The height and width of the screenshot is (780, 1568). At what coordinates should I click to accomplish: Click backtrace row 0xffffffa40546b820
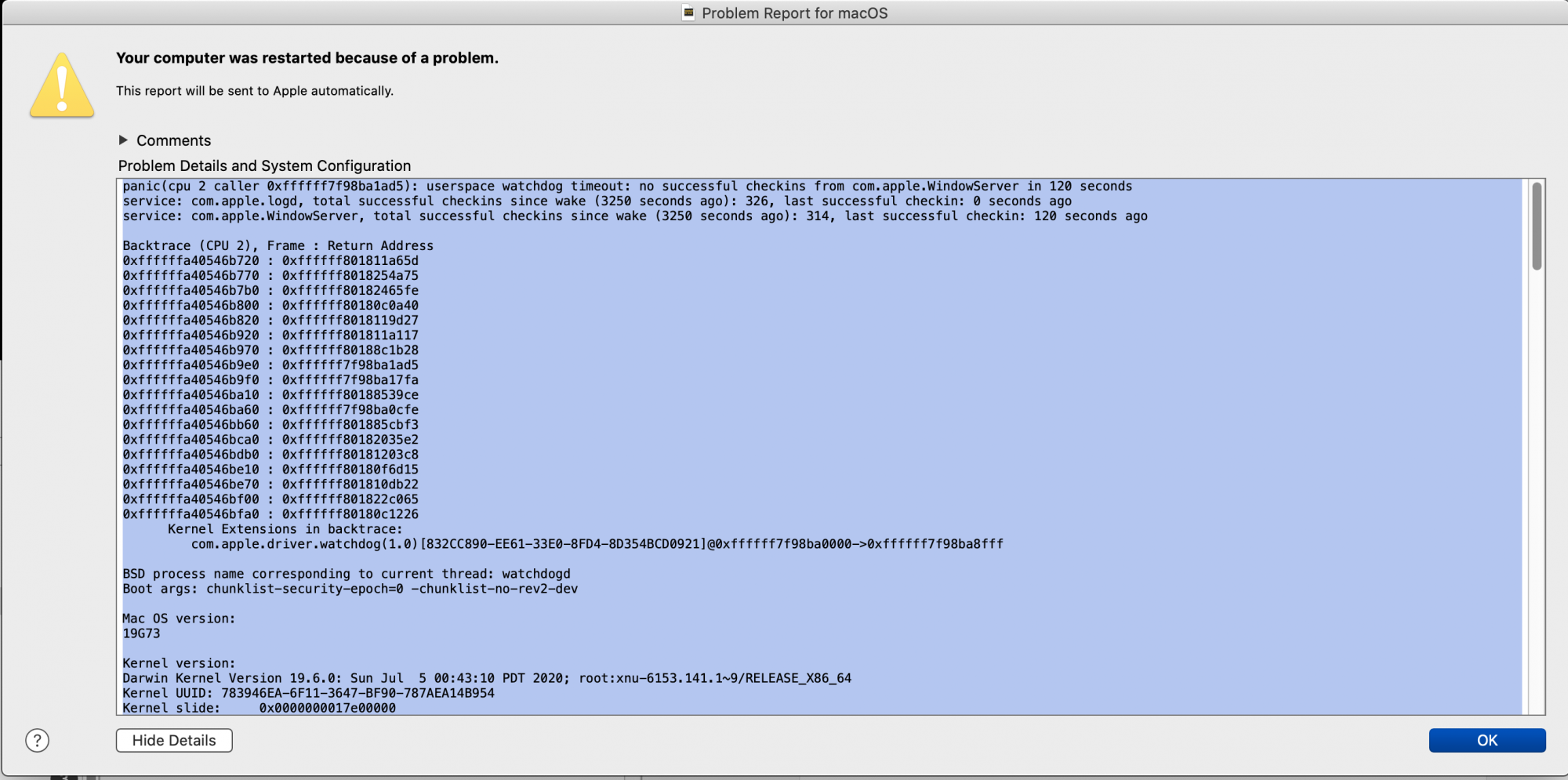click(x=270, y=321)
